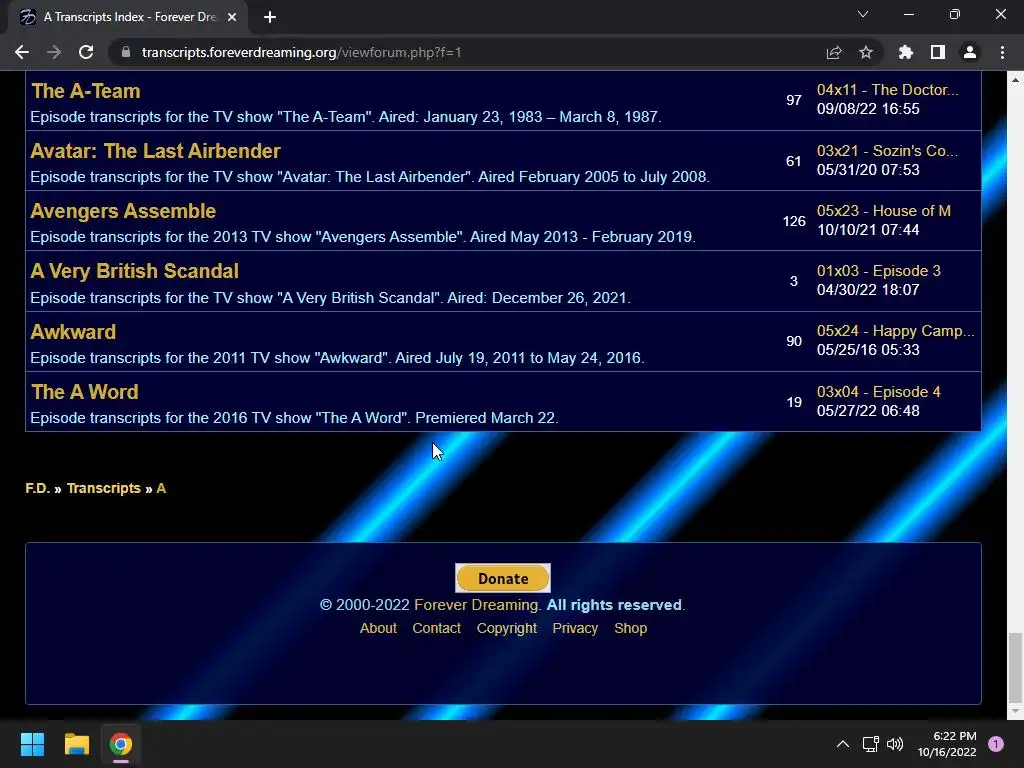1024x768 pixels.
Task: Open the volume tray icon
Action: [x=895, y=744]
